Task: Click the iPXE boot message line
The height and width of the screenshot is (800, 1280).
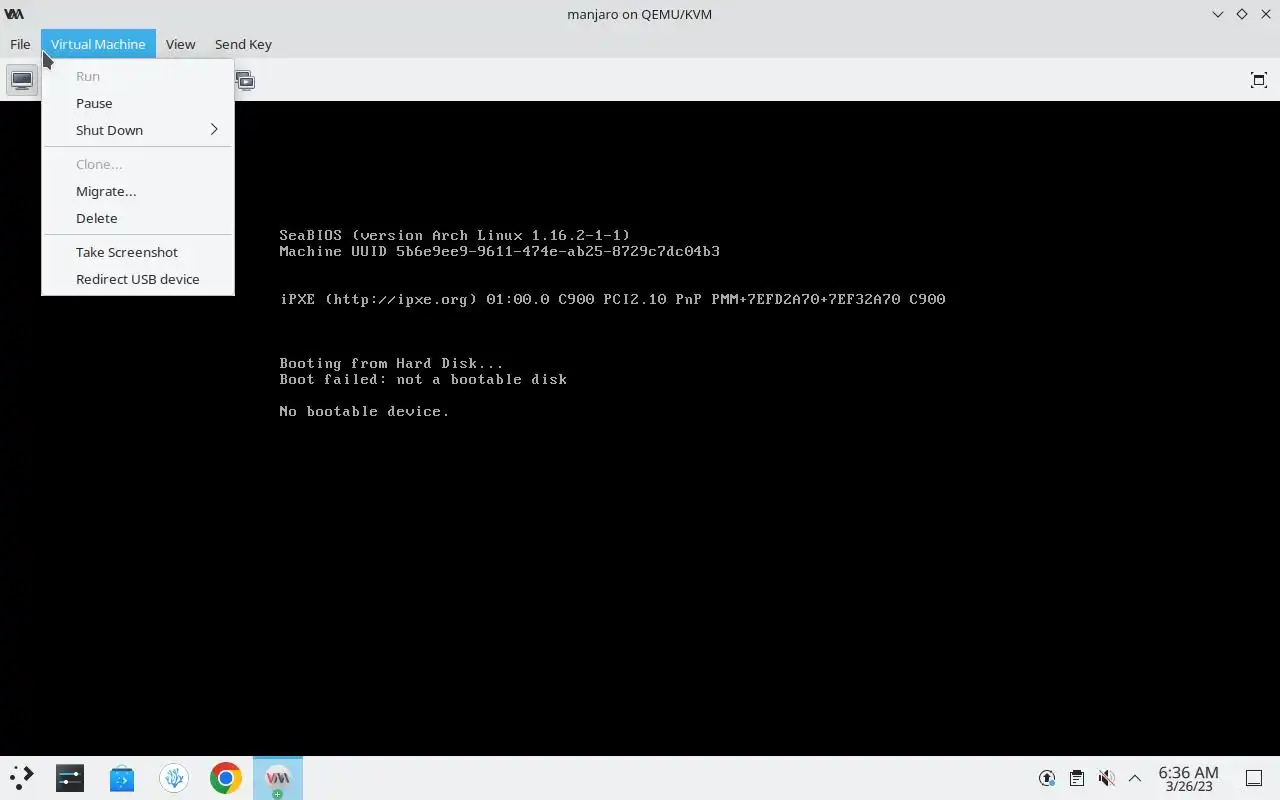Action: (x=612, y=299)
